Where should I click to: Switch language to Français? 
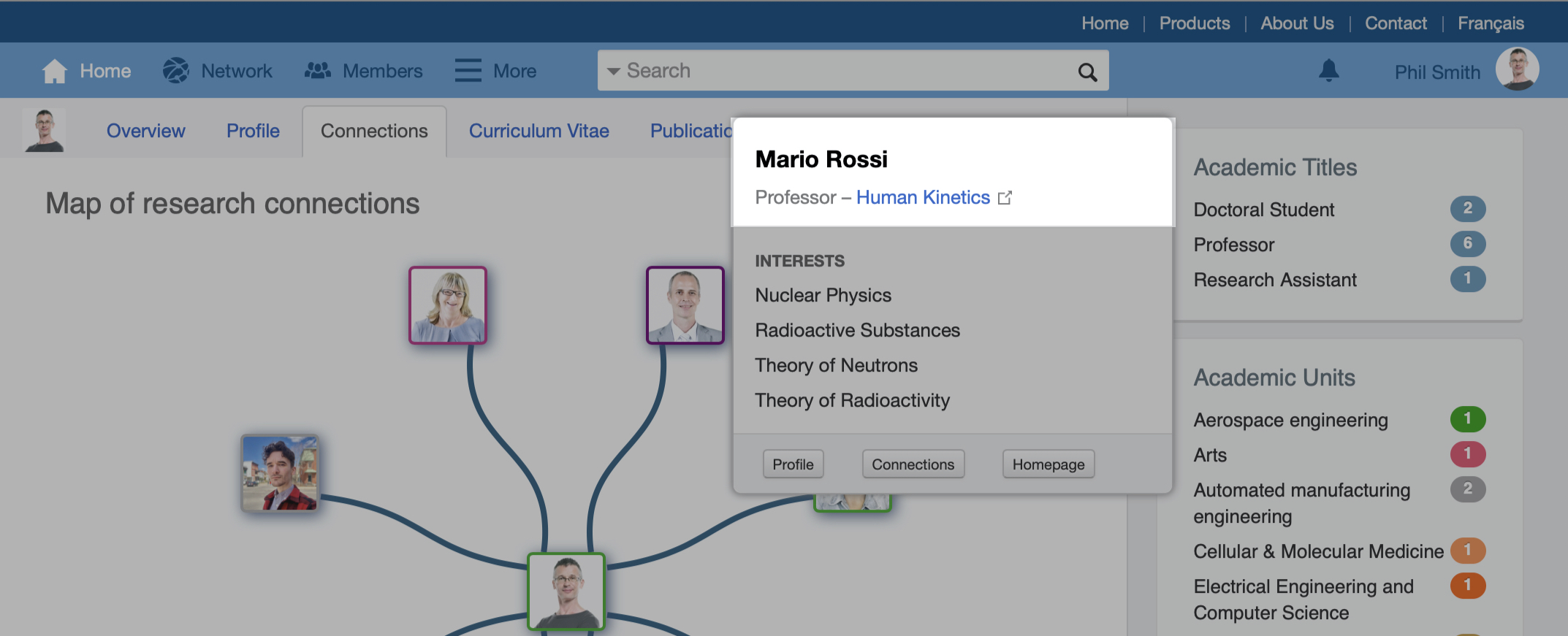pos(1491,23)
